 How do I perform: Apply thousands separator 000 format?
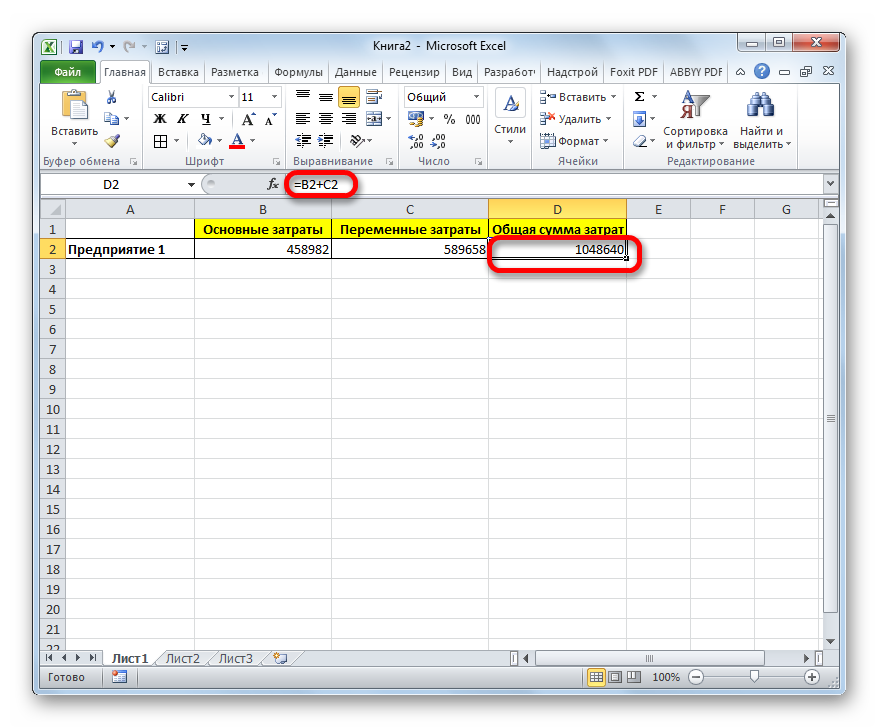(473, 119)
